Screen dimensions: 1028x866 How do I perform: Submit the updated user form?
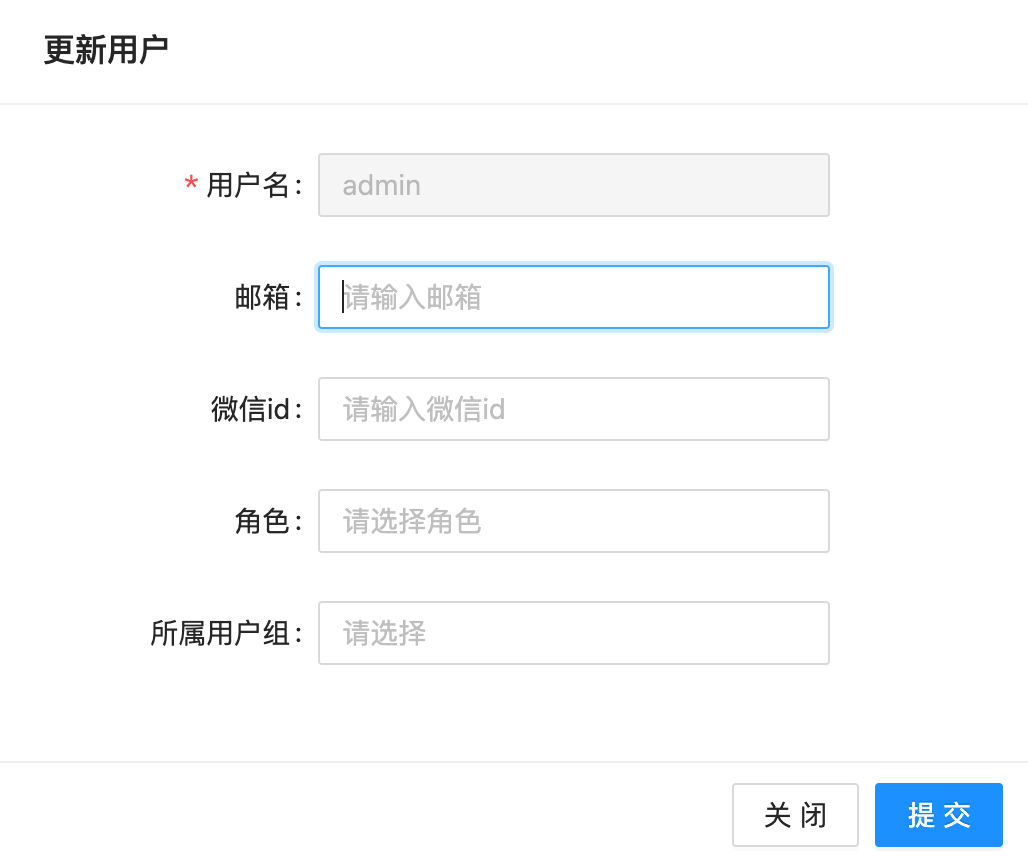(x=937, y=815)
